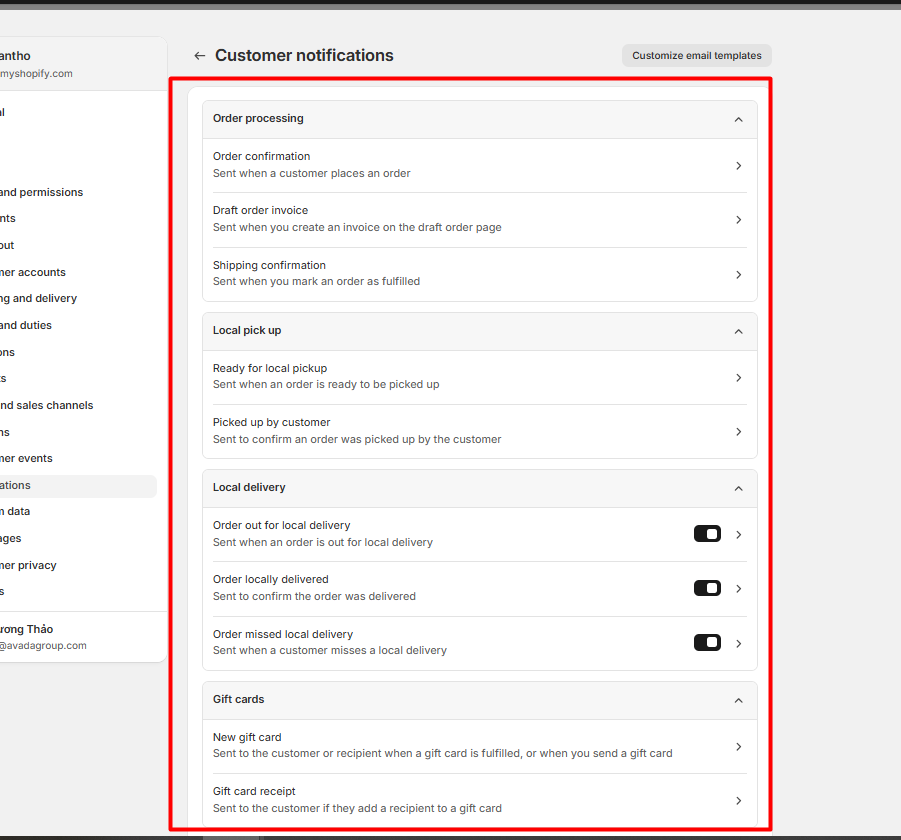Collapse the Local pick up section

coord(738,331)
